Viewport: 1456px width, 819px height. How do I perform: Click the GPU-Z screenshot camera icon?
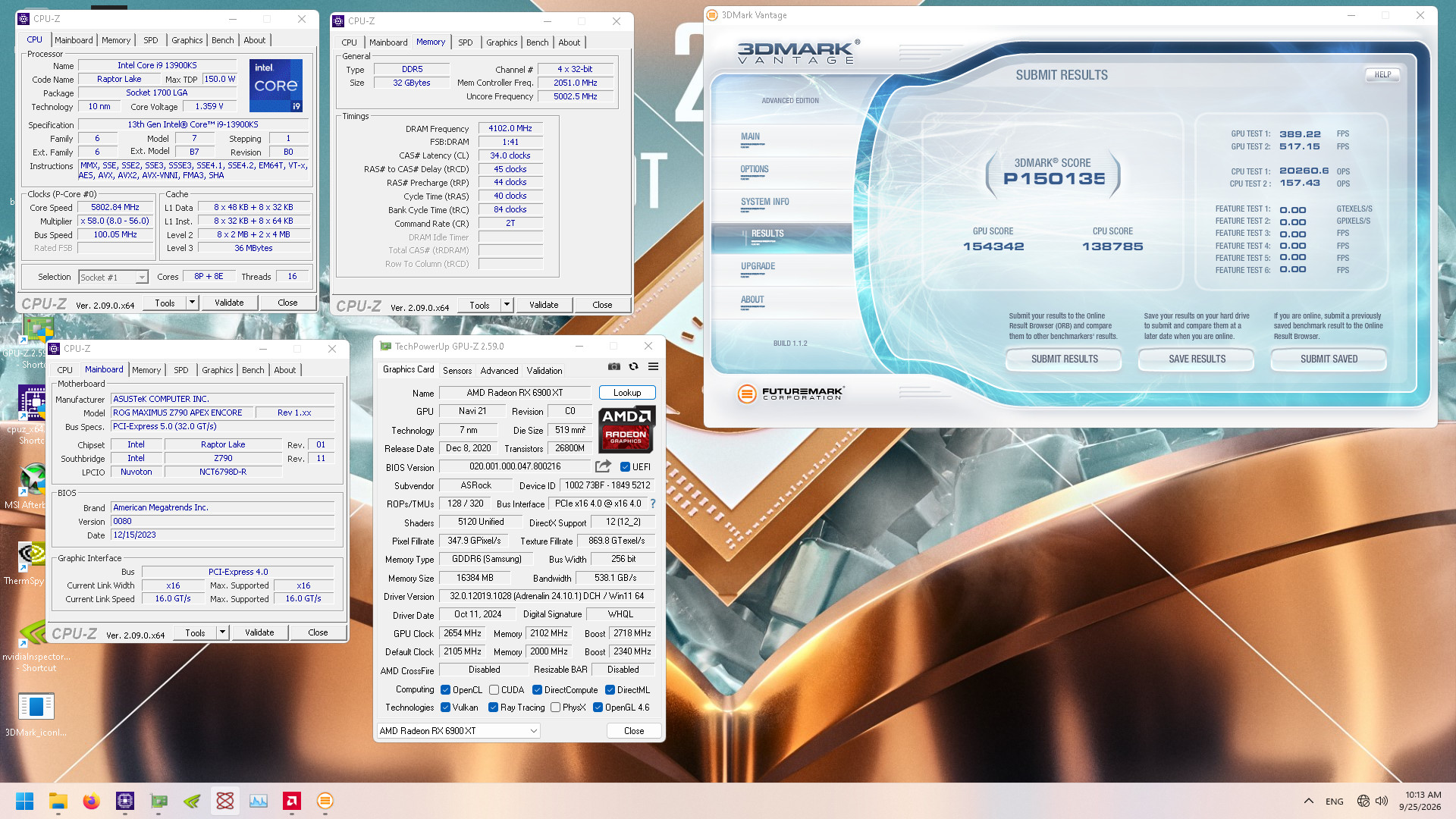coord(613,367)
